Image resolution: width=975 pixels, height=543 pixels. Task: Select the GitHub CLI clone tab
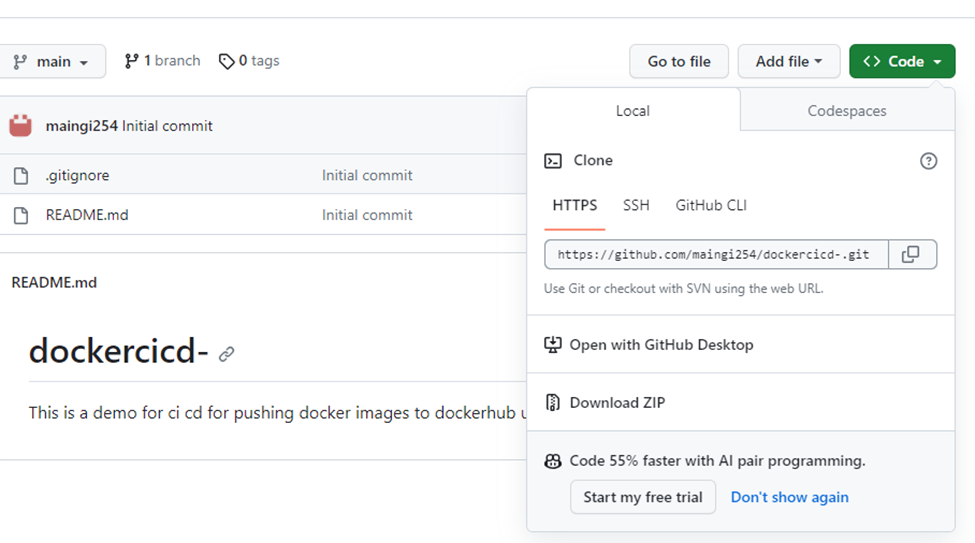(711, 205)
